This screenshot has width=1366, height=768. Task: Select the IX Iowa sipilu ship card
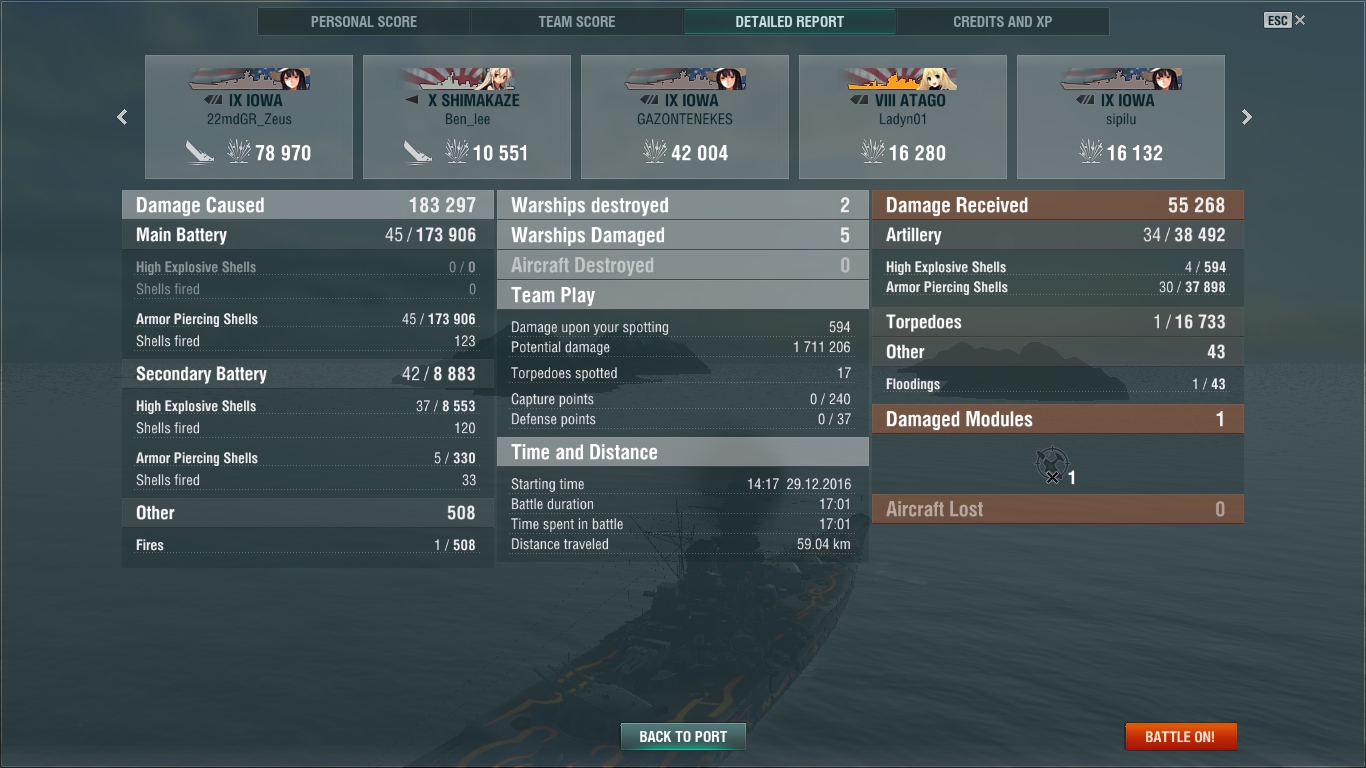[1121, 117]
